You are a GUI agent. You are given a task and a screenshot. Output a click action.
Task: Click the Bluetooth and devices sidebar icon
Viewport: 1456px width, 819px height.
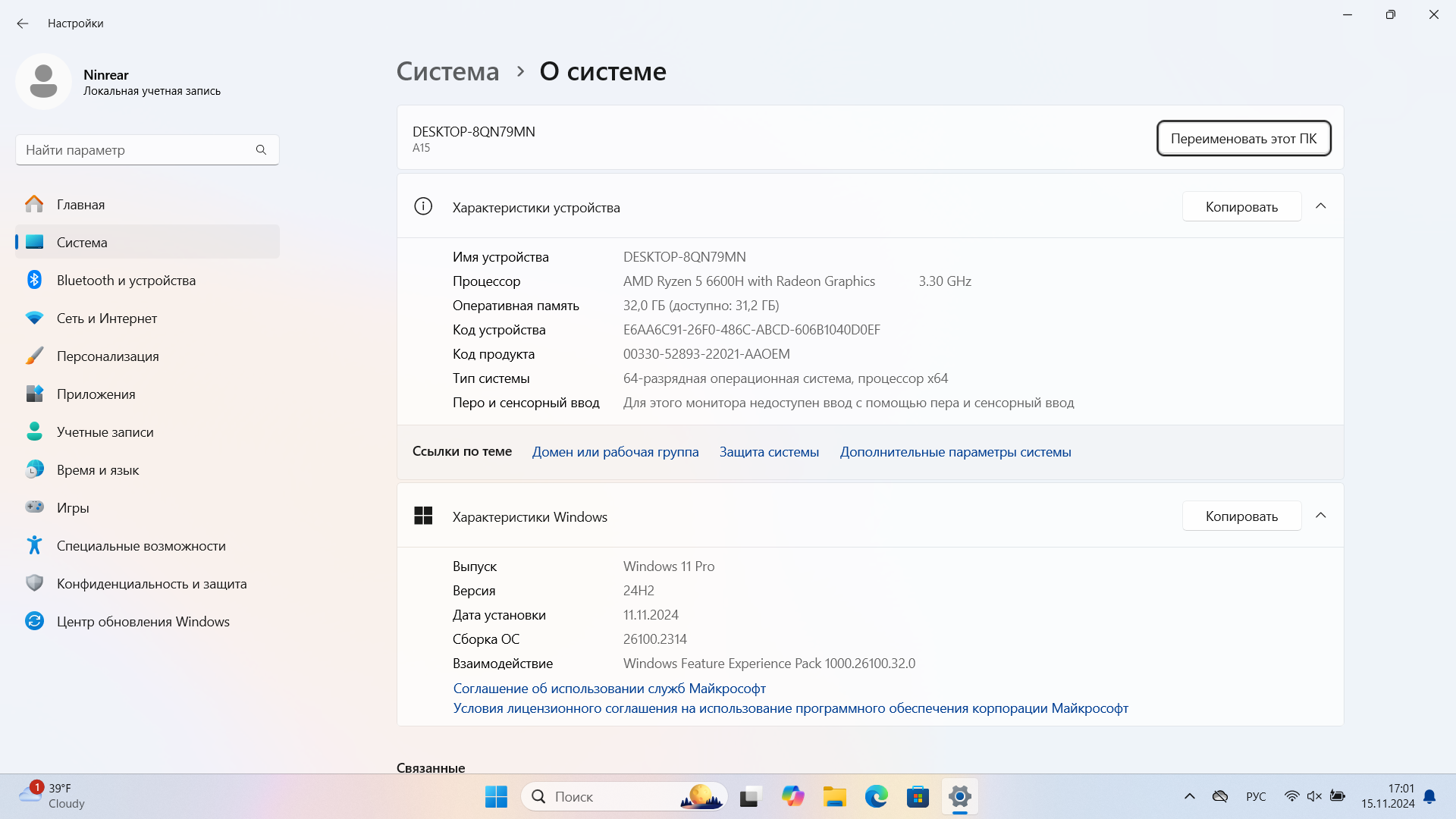point(34,280)
